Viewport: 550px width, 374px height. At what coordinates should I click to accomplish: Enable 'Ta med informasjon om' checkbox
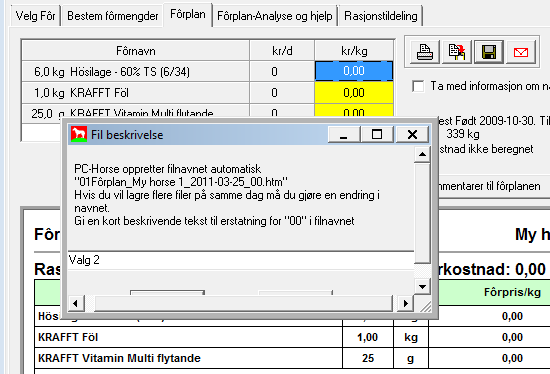(418, 86)
